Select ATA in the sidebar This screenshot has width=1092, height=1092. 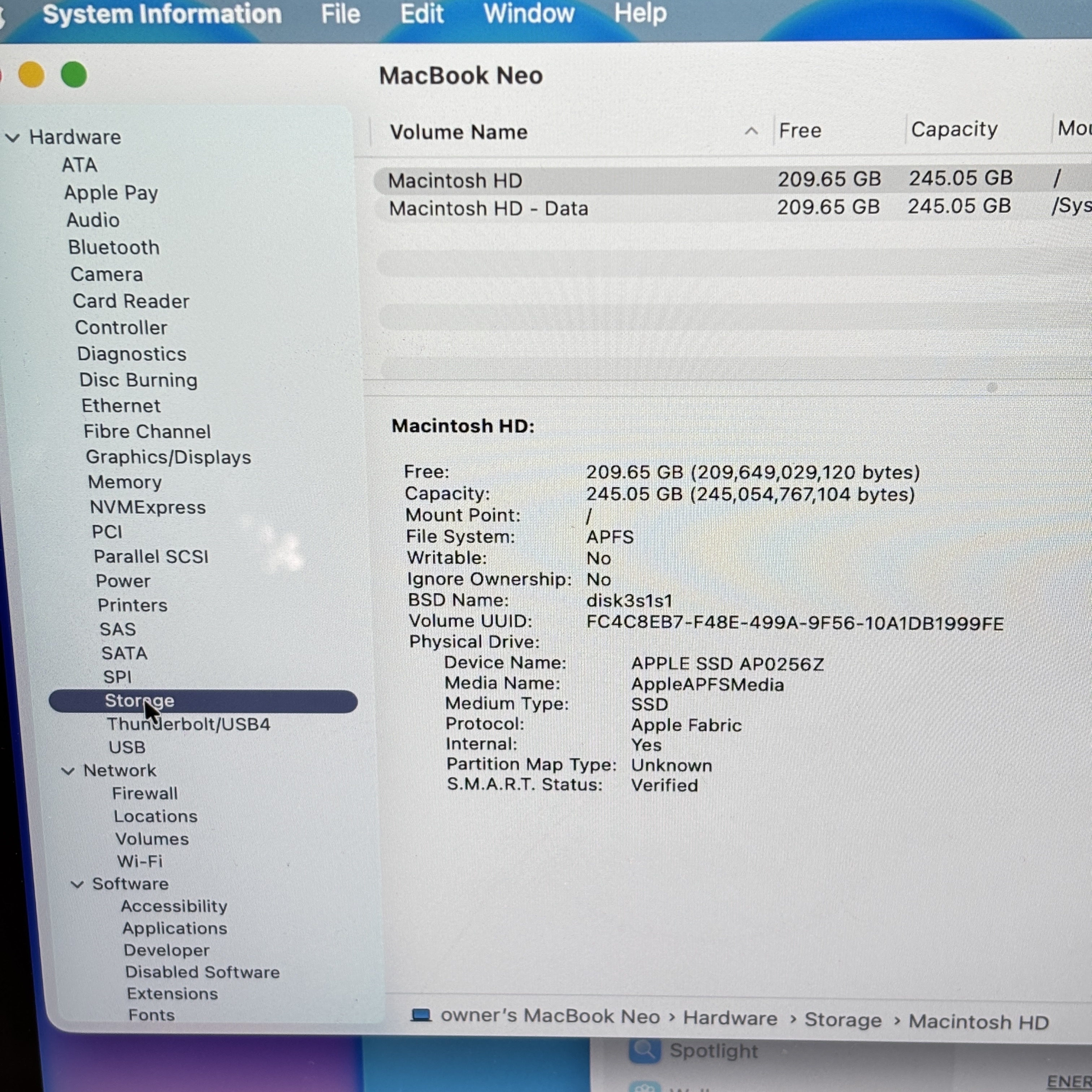tap(80, 165)
